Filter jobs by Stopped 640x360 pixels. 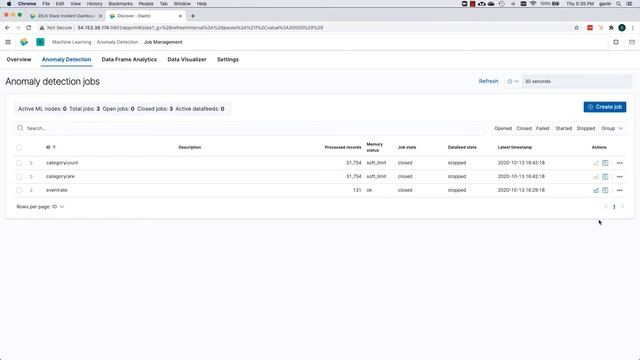click(586, 128)
